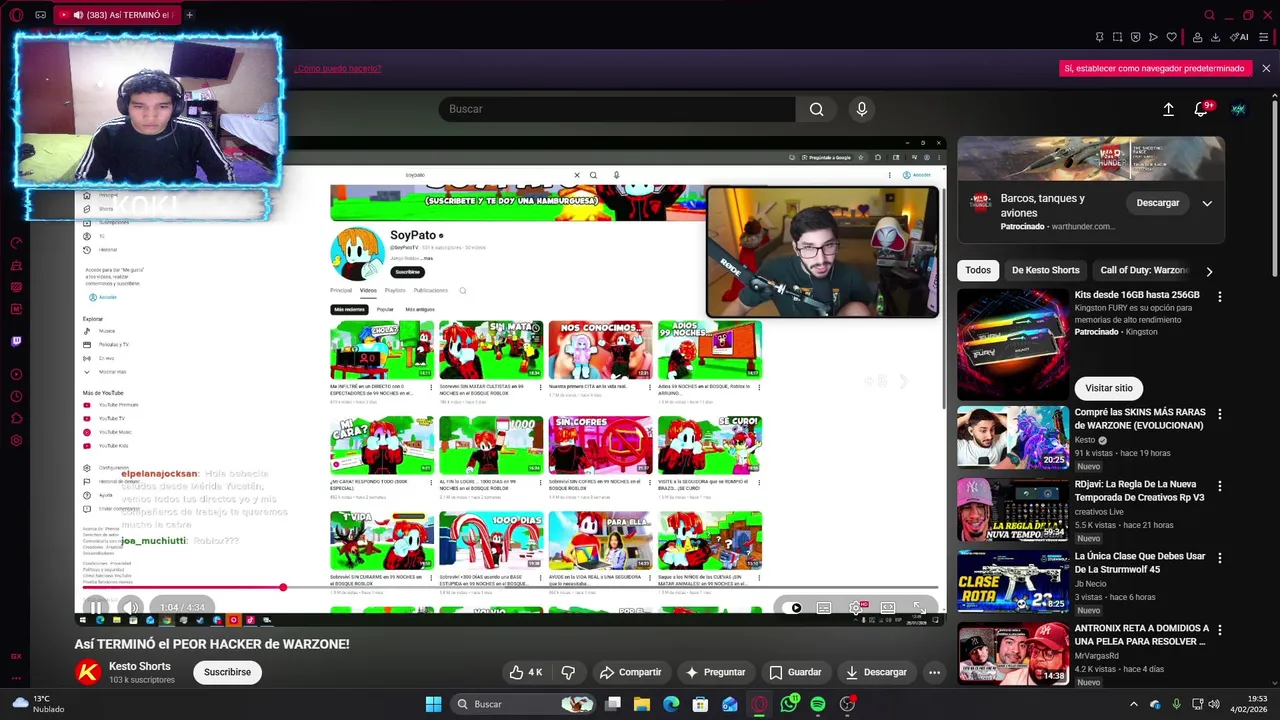Show more filter chips with arrow
This screenshot has width=1280, height=720.
point(1209,271)
